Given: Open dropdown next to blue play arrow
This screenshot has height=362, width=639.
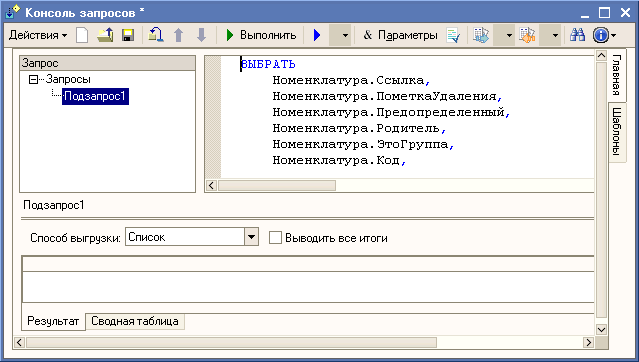Looking at the screenshot, I should (345, 35).
